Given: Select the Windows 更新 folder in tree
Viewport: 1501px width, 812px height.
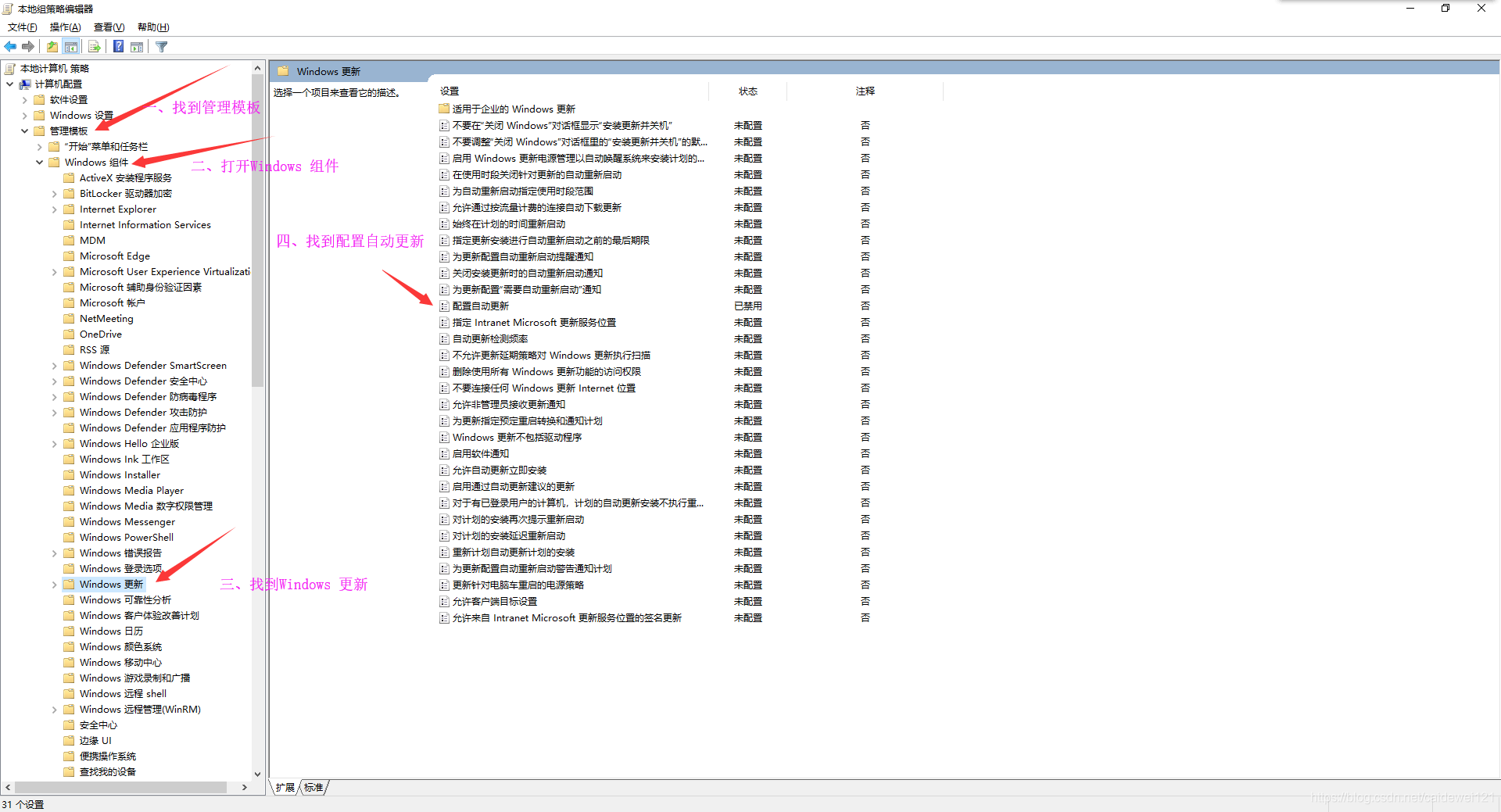Looking at the screenshot, I should (x=112, y=584).
